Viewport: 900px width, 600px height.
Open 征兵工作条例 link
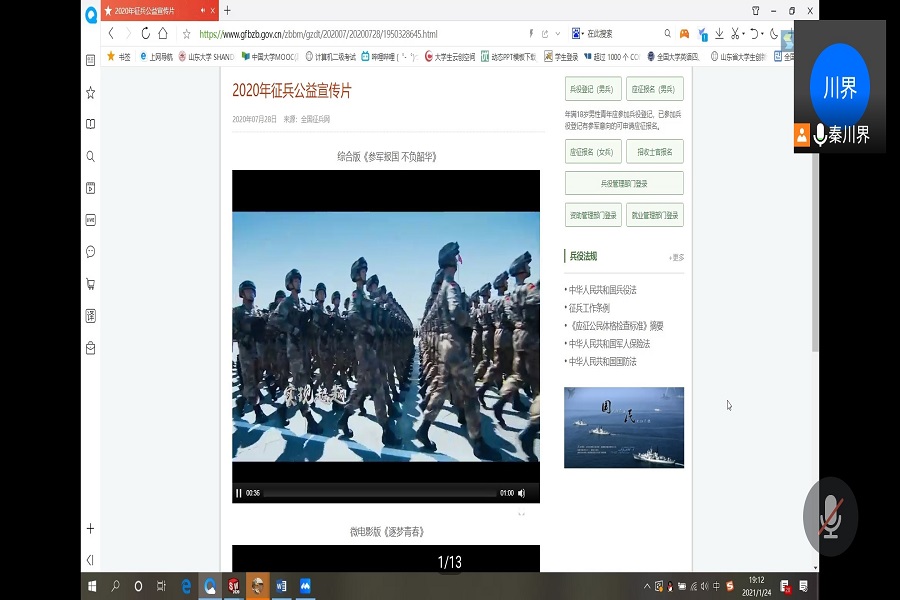pyautogui.click(x=589, y=308)
